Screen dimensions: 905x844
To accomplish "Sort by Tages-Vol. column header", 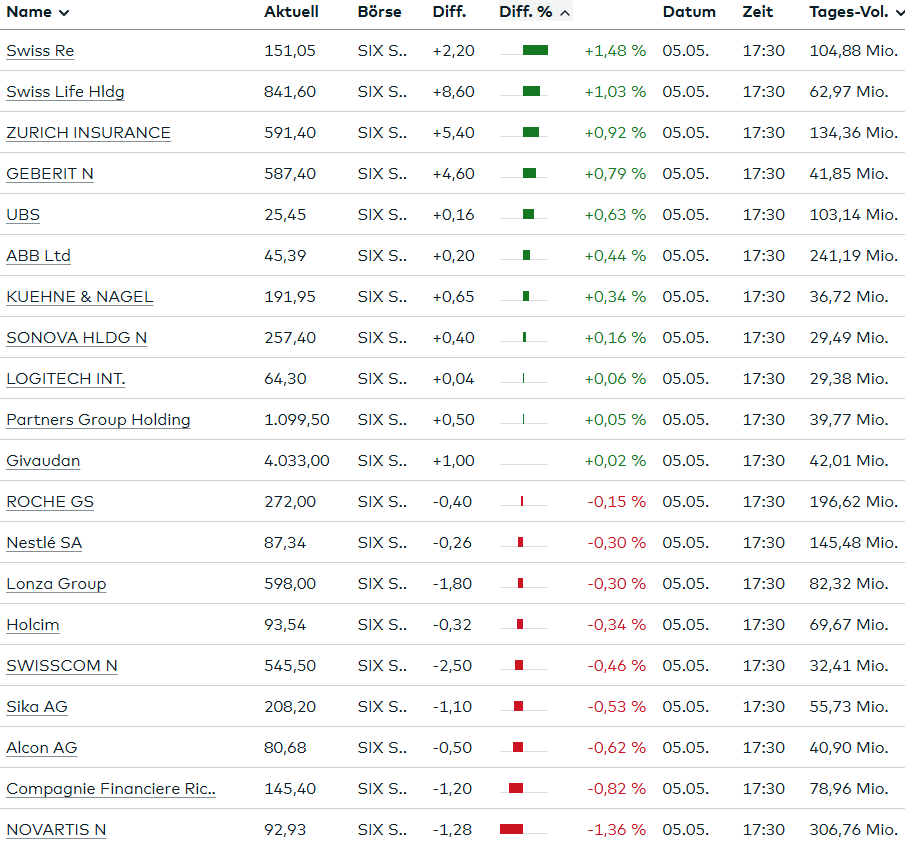I will [x=856, y=12].
